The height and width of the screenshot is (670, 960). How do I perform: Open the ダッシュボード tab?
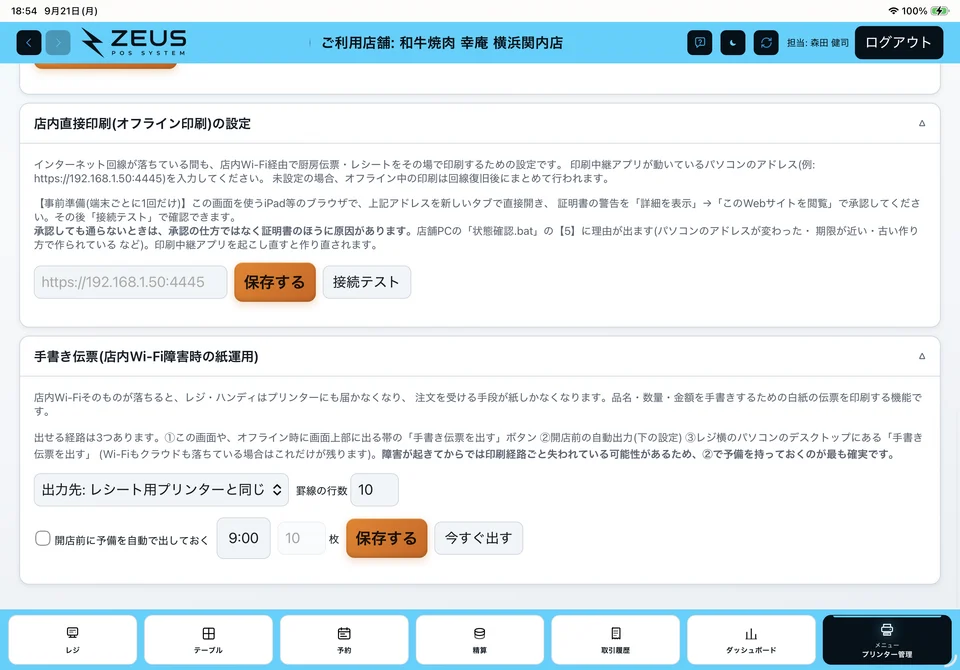click(751, 640)
